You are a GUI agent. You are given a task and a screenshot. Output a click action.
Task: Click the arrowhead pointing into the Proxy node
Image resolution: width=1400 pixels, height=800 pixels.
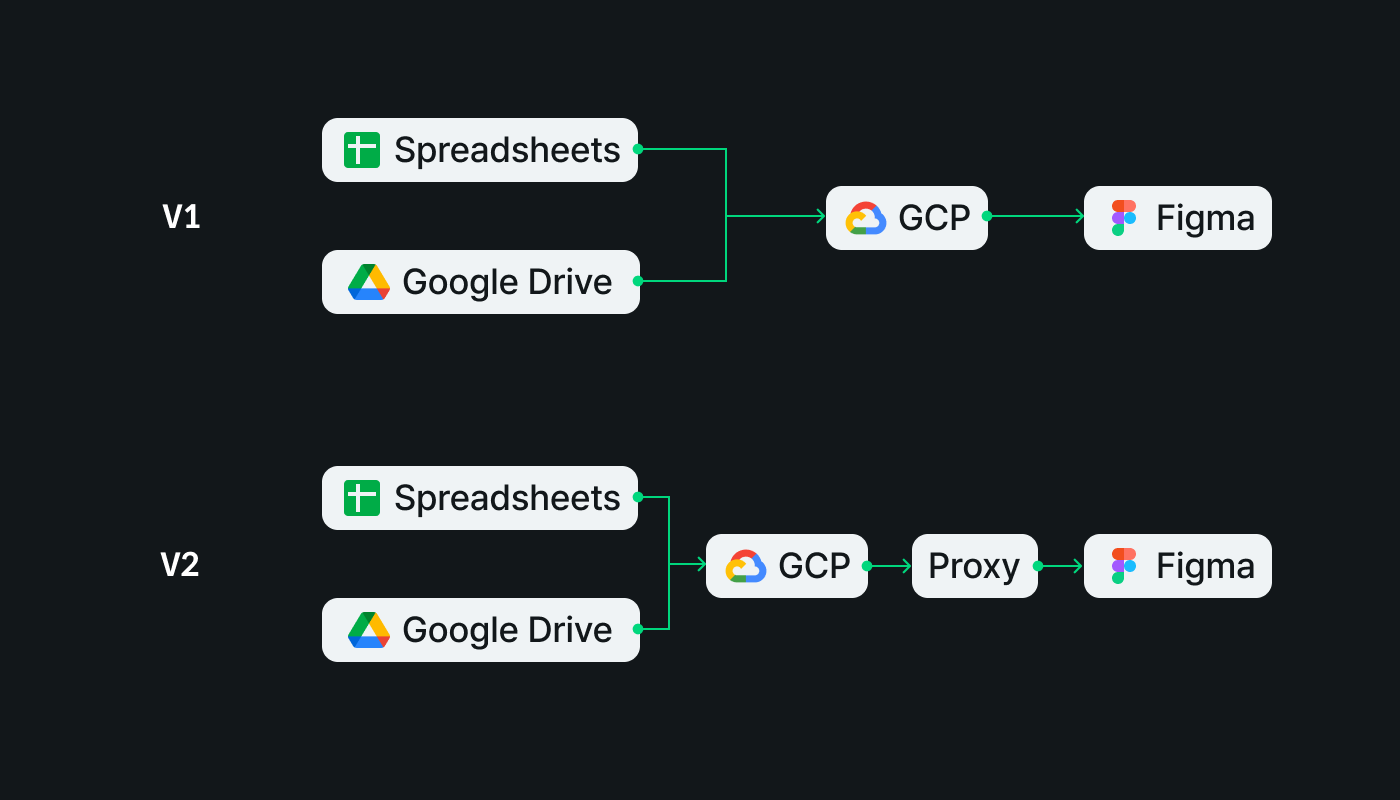[x=906, y=566]
